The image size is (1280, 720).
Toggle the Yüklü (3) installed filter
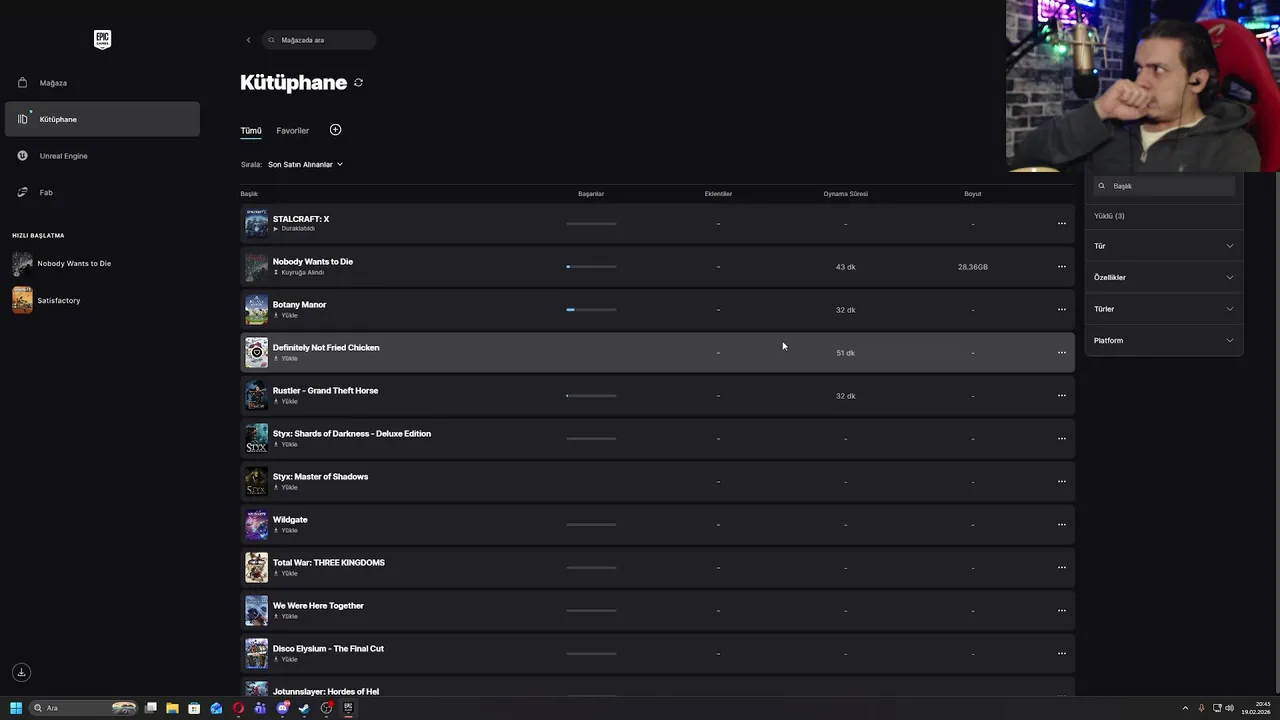tap(1109, 216)
